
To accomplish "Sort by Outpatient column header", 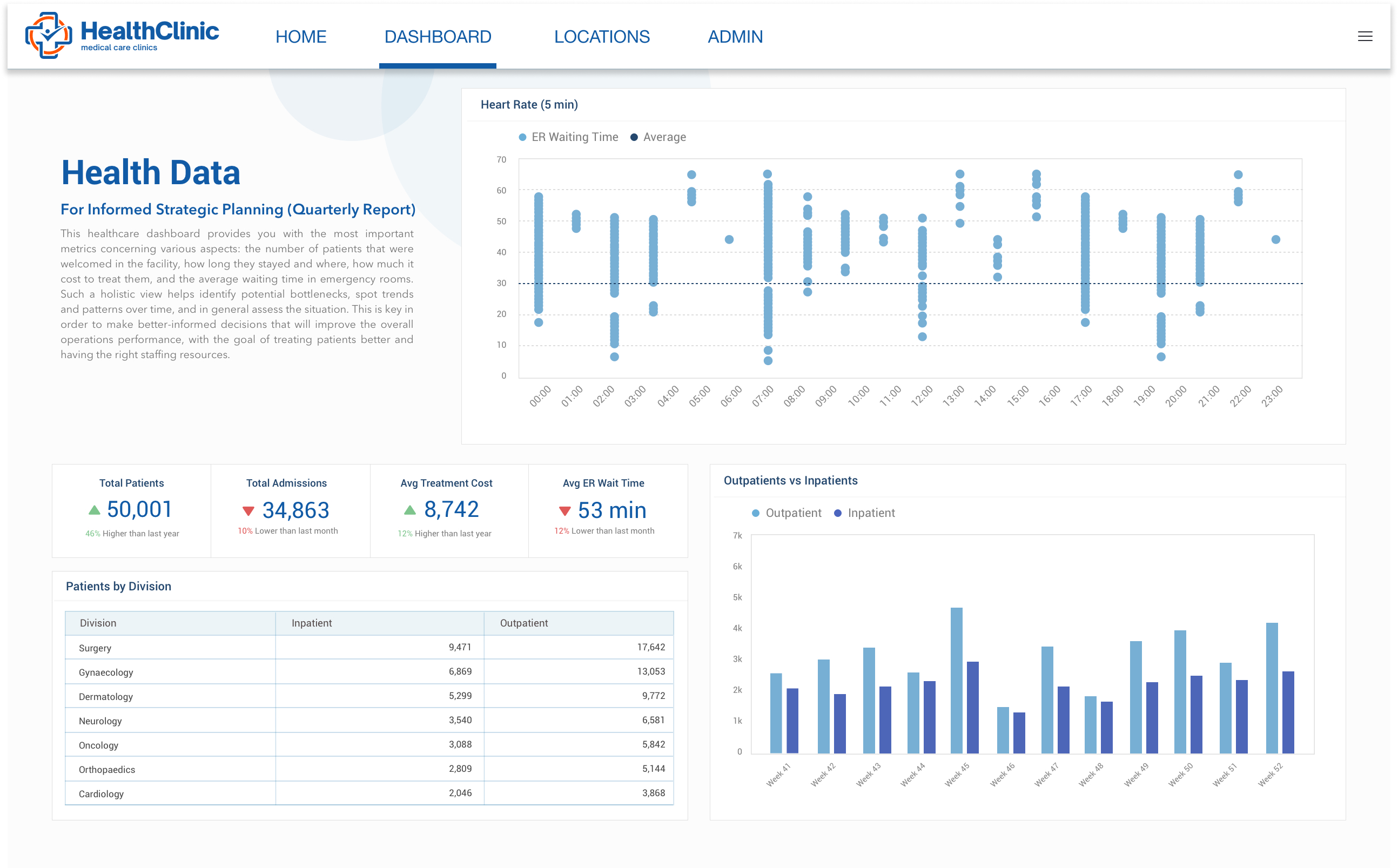I will [x=523, y=623].
